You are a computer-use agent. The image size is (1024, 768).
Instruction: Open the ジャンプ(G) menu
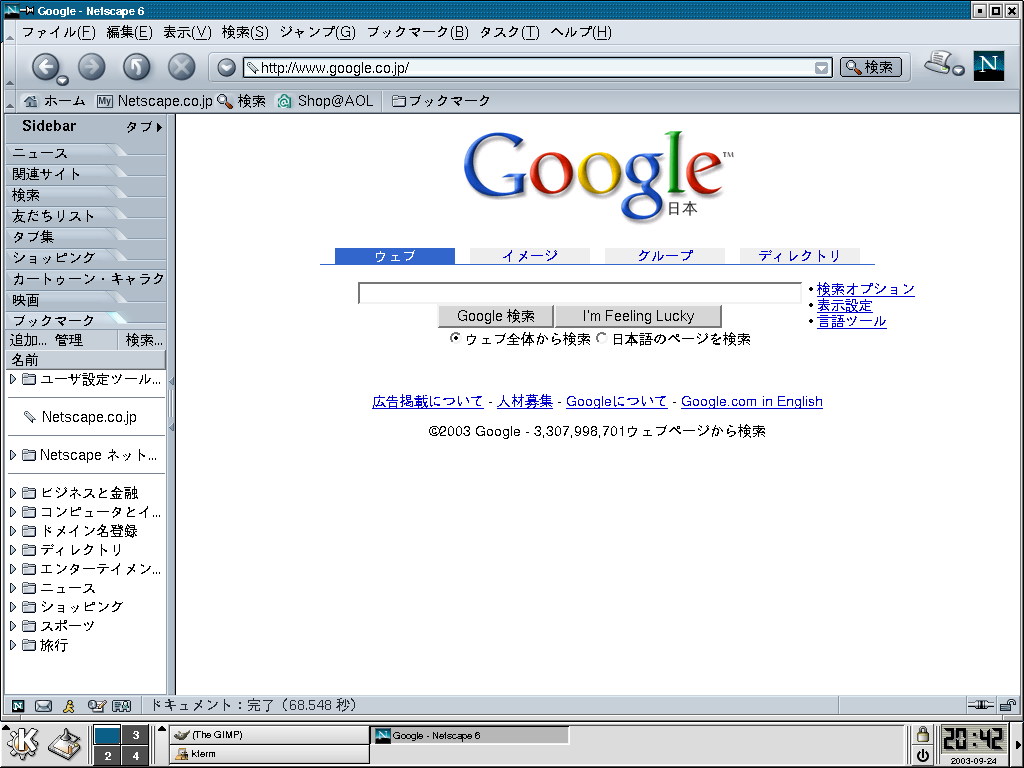click(317, 32)
